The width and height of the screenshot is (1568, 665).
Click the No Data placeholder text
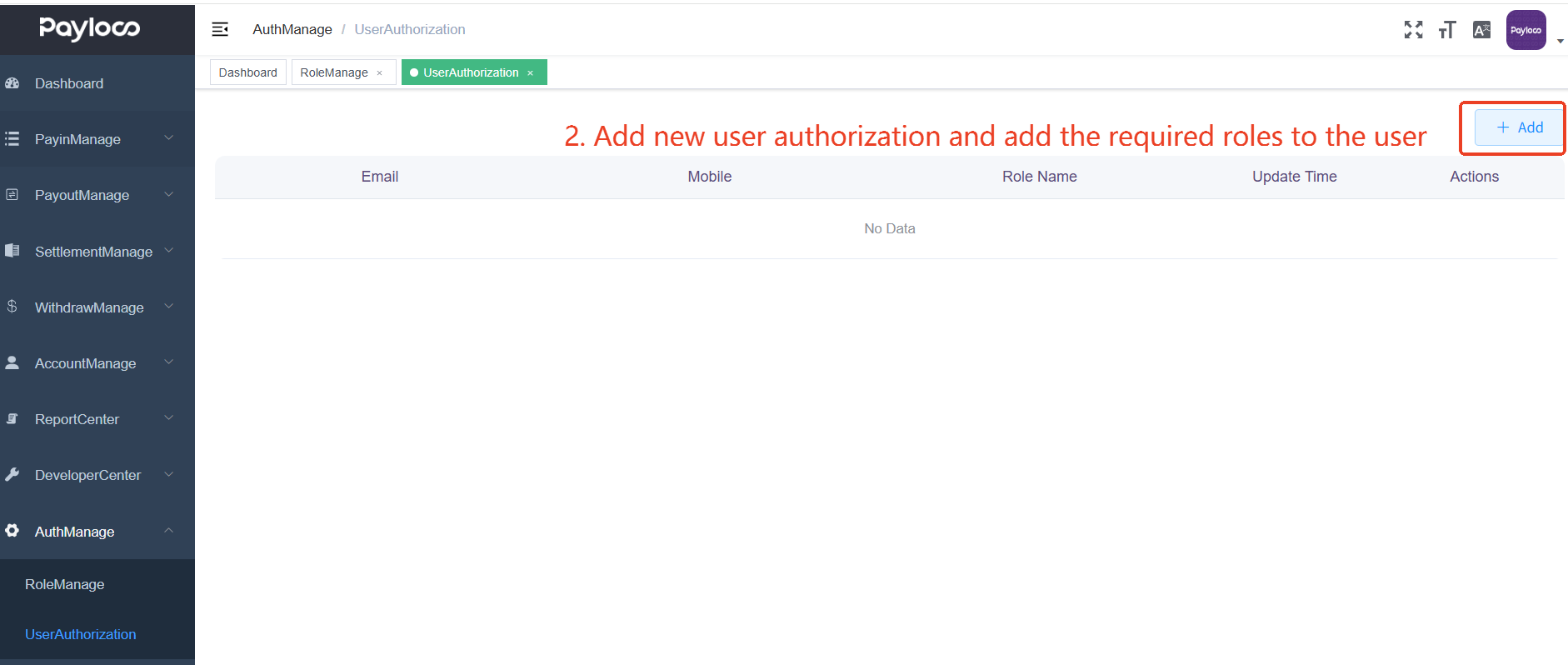click(890, 228)
